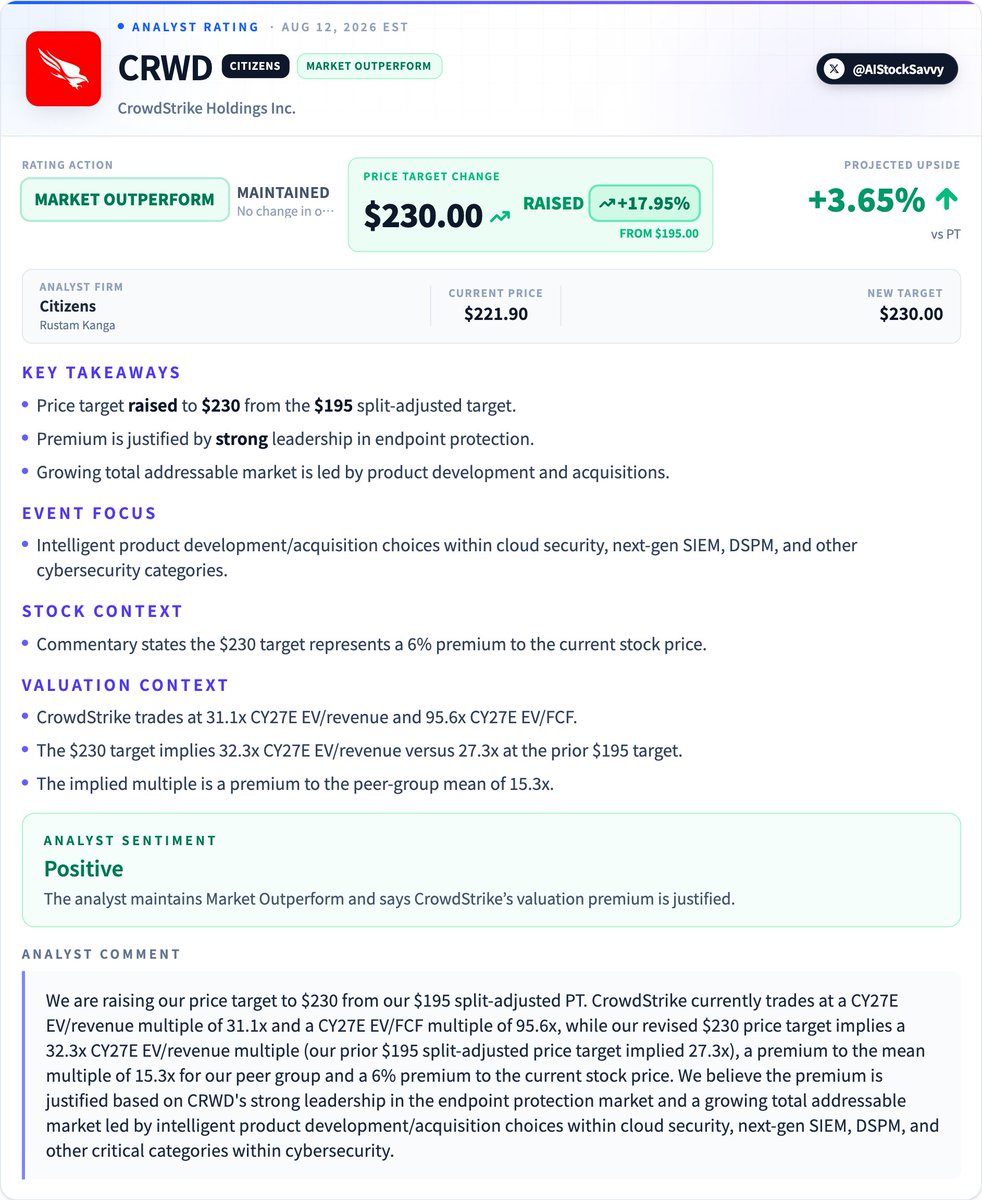
Task: Open the Valuation Context section heading
Action: pyautogui.click(x=125, y=685)
